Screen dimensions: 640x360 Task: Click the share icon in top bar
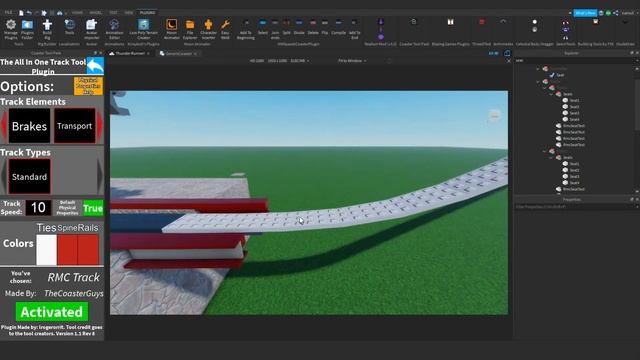pyautogui.click(x=616, y=13)
